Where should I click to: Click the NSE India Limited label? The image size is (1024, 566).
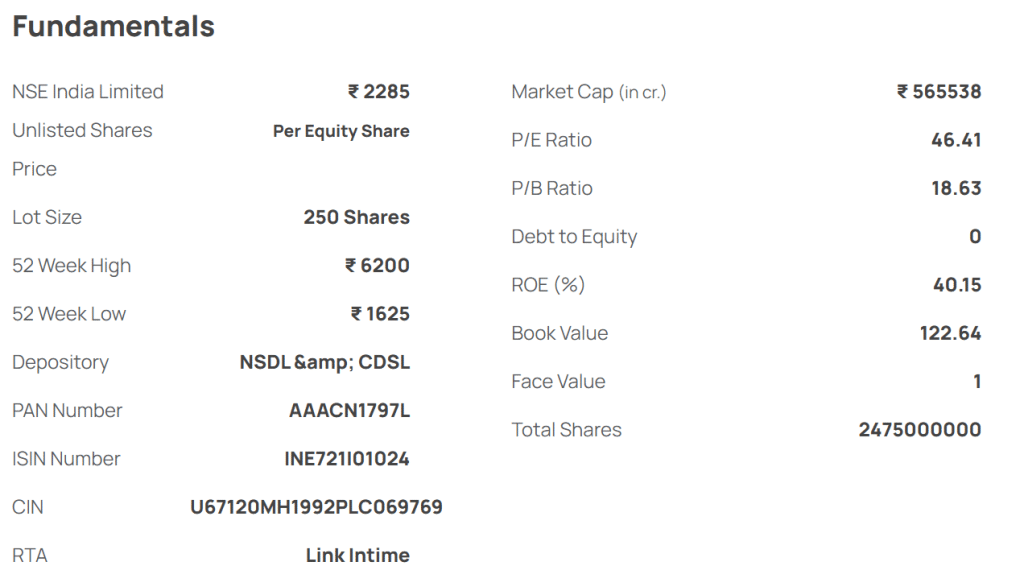point(88,91)
